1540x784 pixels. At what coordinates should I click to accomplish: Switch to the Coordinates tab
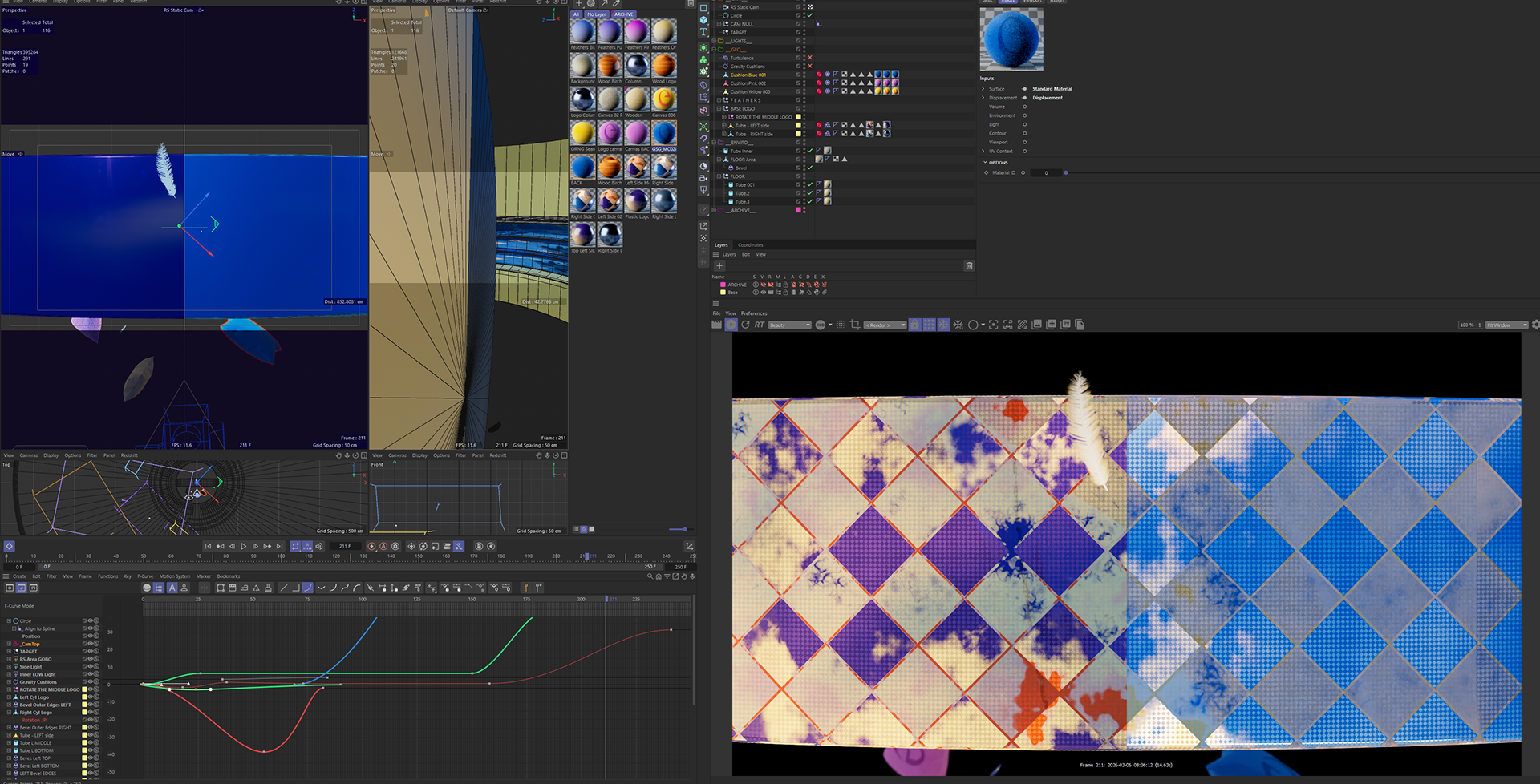tap(751, 245)
